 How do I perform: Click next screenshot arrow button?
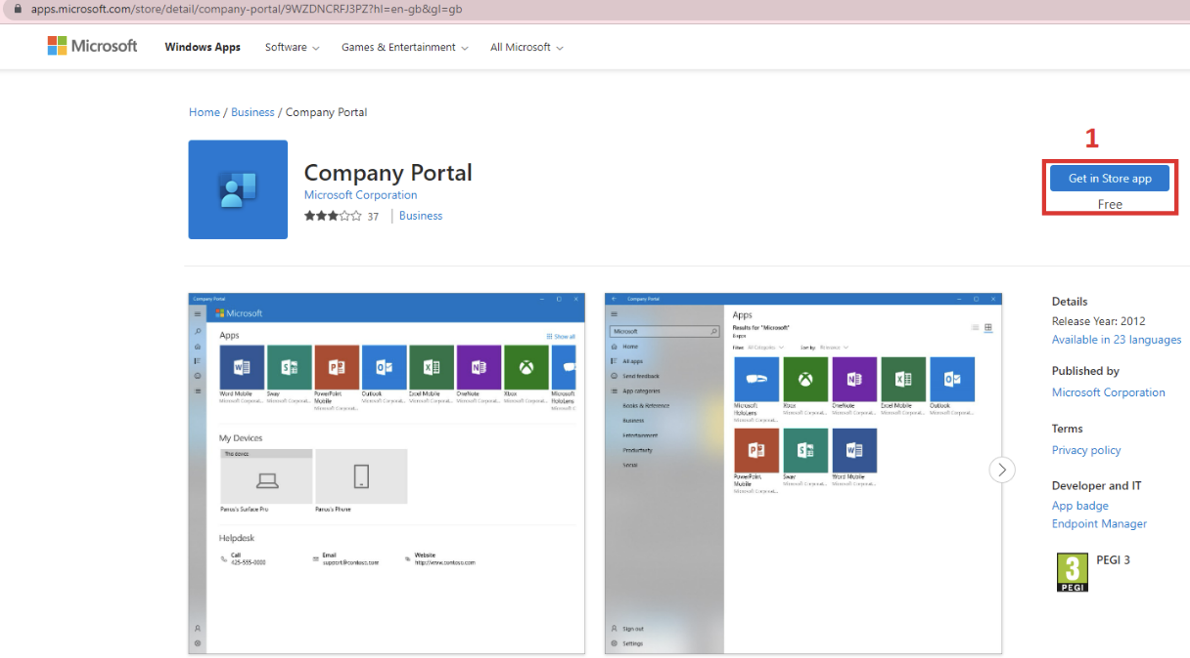pyautogui.click(x=1002, y=470)
